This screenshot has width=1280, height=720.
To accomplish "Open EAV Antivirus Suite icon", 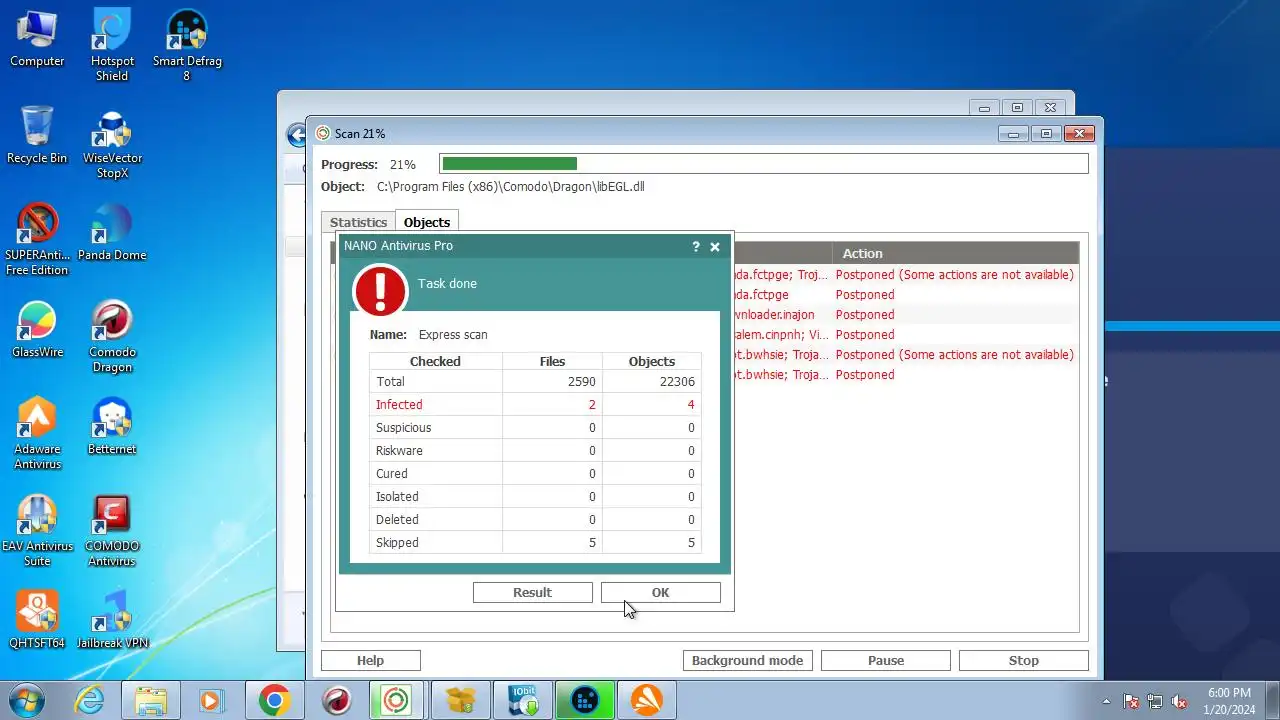I will coord(37,531).
